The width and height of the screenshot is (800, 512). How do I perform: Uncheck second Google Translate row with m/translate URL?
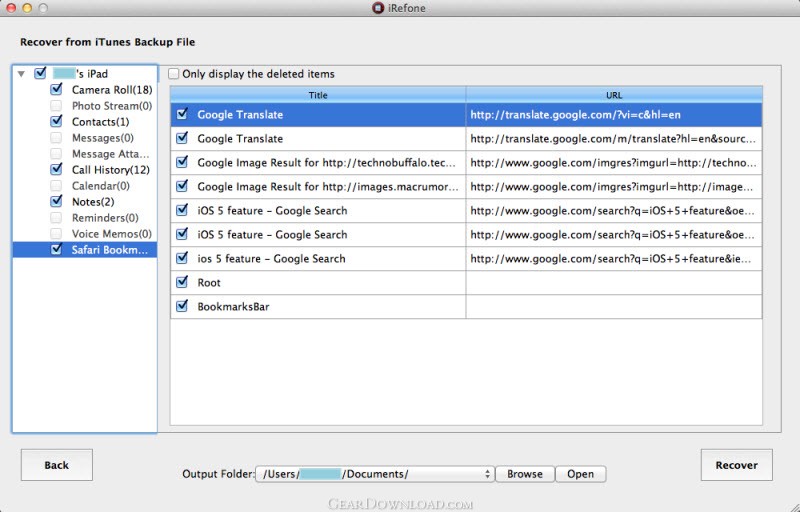[x=182, y=138]
